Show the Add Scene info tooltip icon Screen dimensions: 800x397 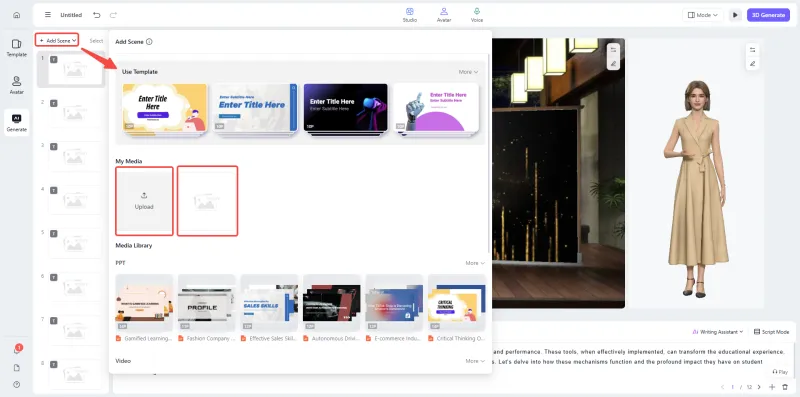149,42
